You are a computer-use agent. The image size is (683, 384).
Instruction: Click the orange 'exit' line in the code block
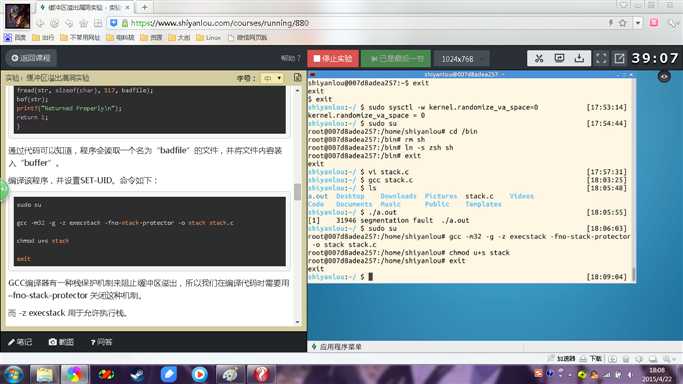[24, 259]
